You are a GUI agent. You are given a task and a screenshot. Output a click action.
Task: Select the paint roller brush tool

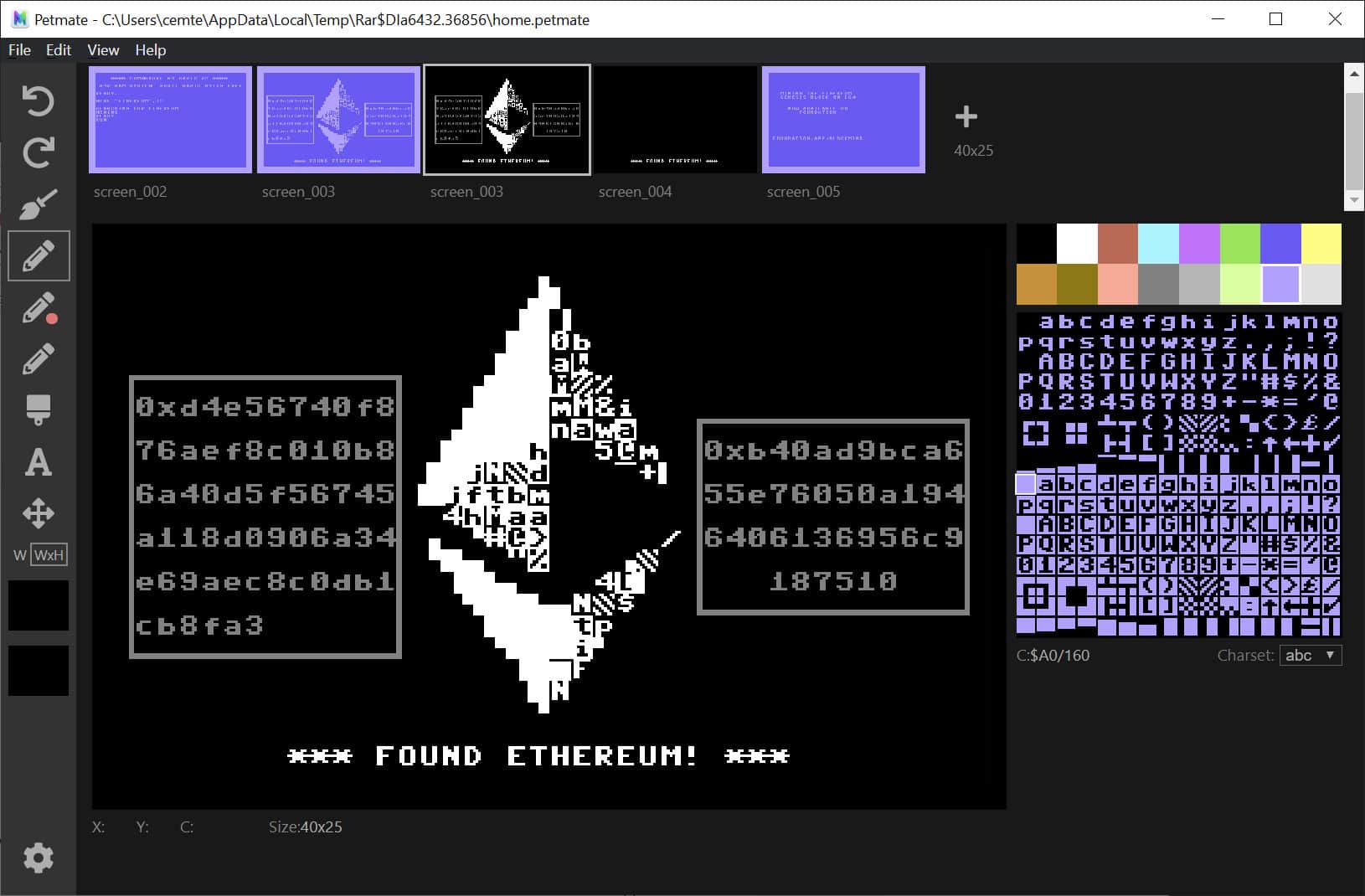coord(39,410)
